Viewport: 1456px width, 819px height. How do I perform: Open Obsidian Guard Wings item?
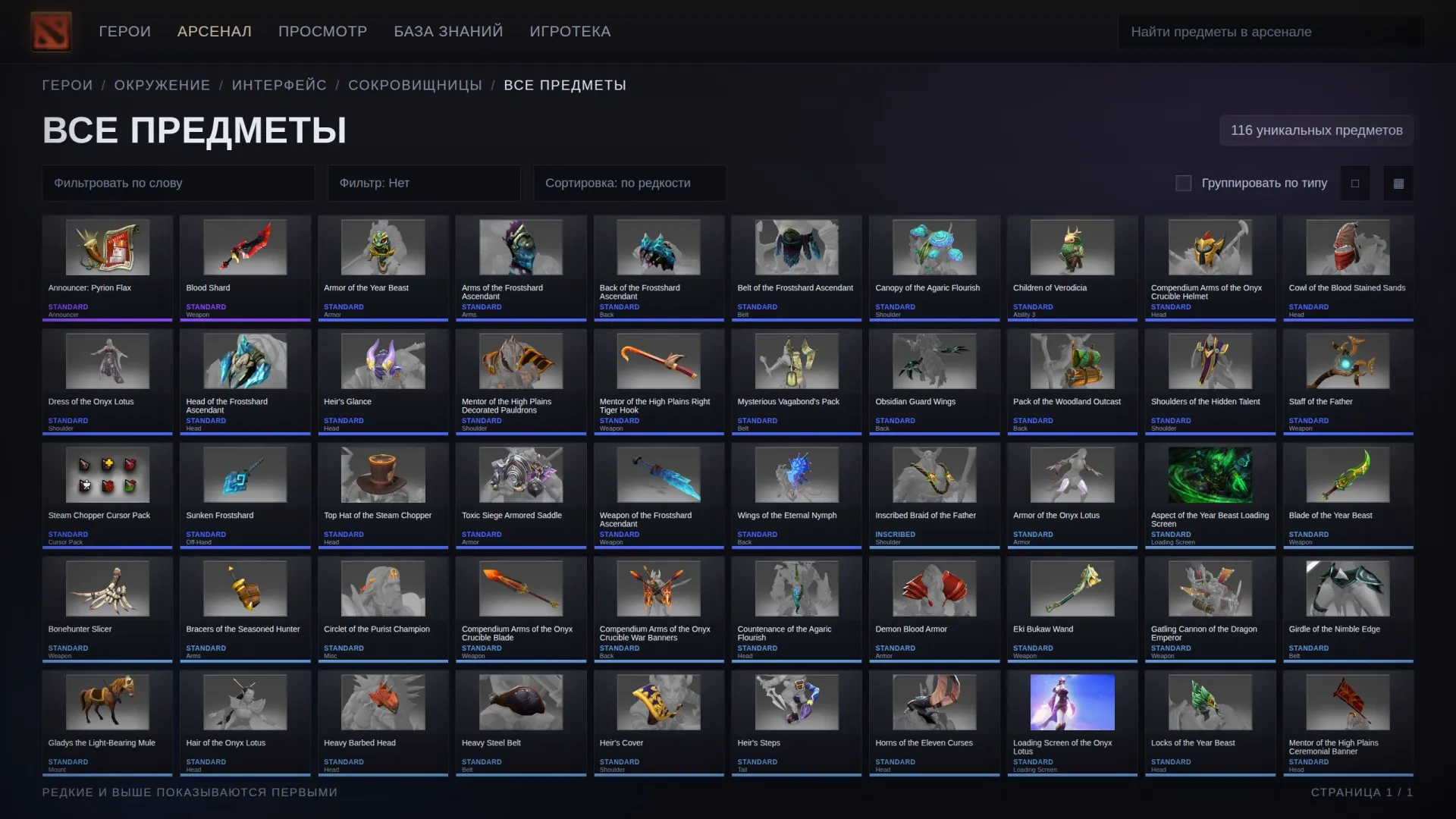coord(934,381)
